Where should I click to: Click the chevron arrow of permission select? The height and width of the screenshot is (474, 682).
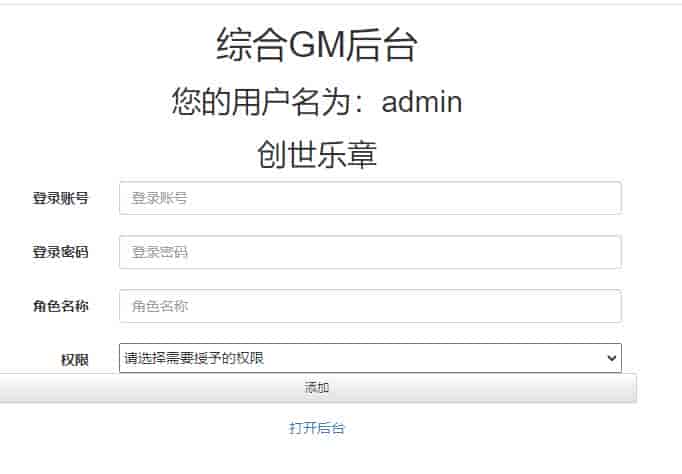click(612, 358)
